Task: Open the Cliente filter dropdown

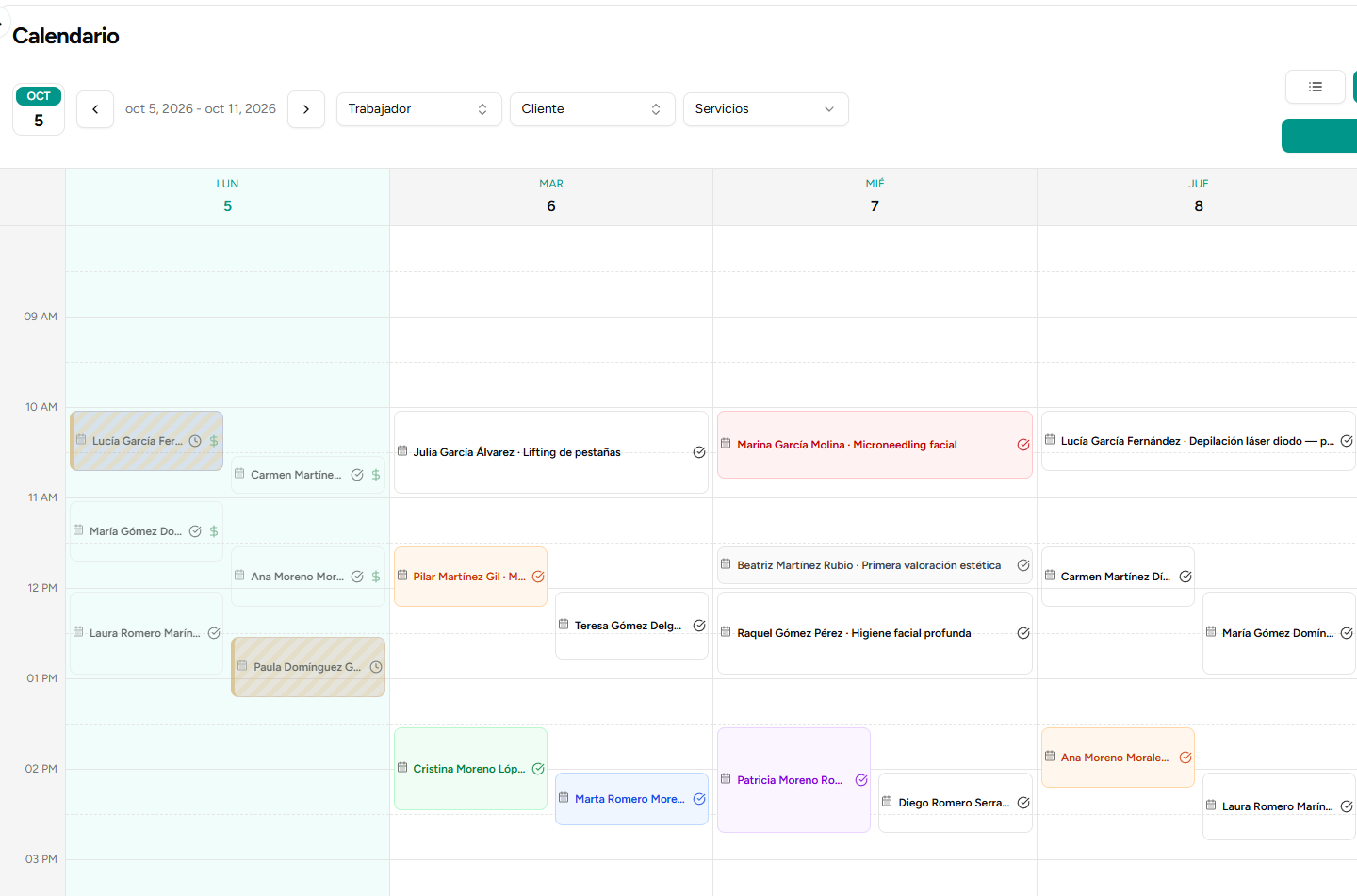Action: coord(593,109)
